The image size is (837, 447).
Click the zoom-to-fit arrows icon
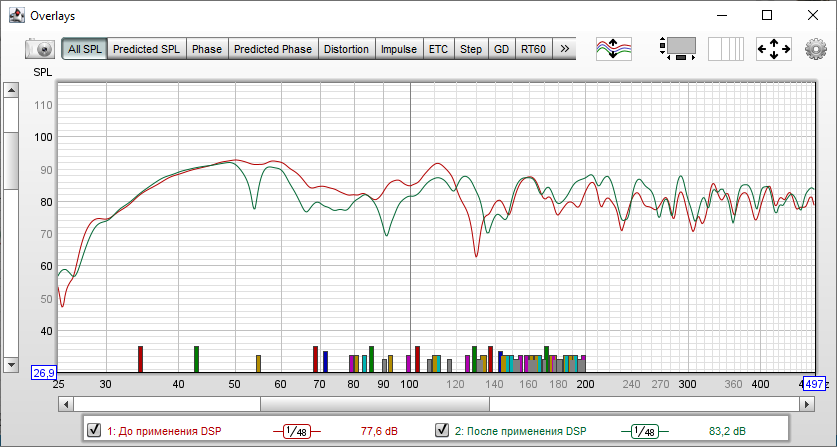pos(774,48)
